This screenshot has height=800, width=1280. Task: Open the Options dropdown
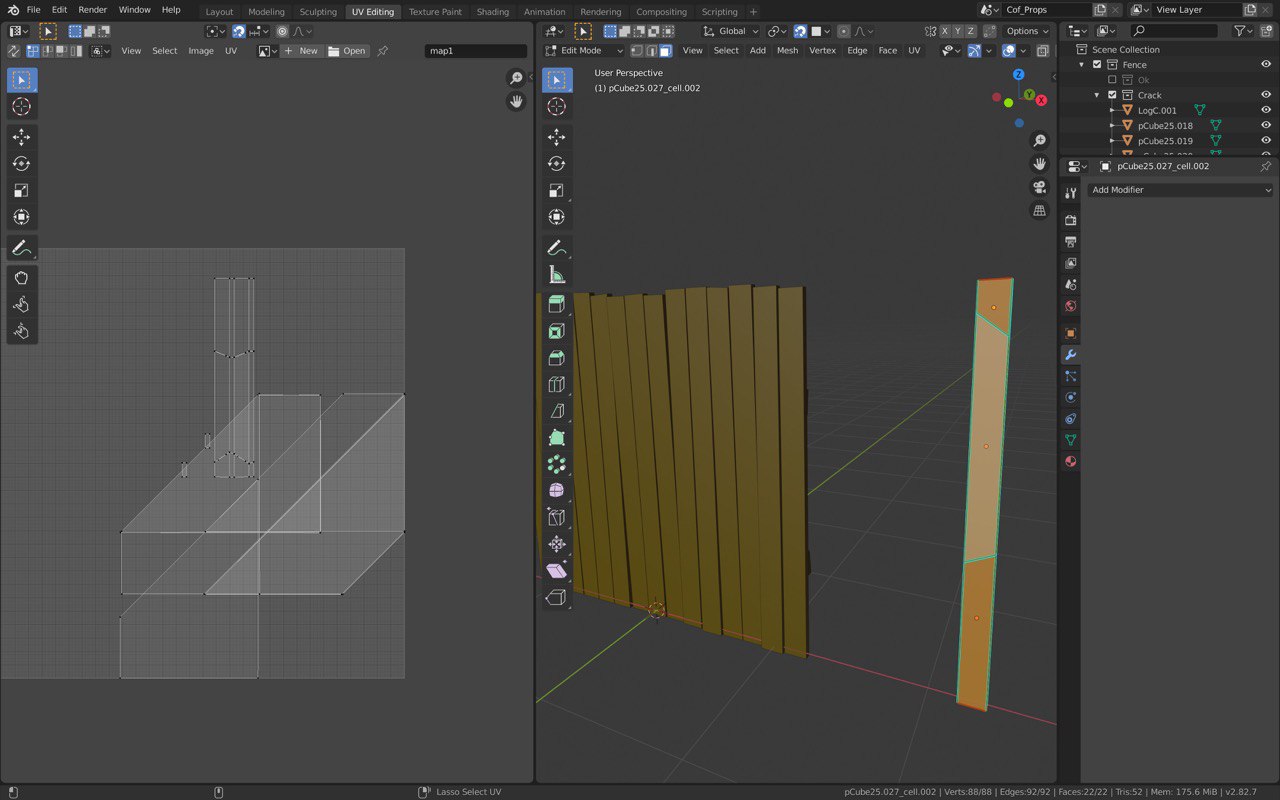[1027, 31]
